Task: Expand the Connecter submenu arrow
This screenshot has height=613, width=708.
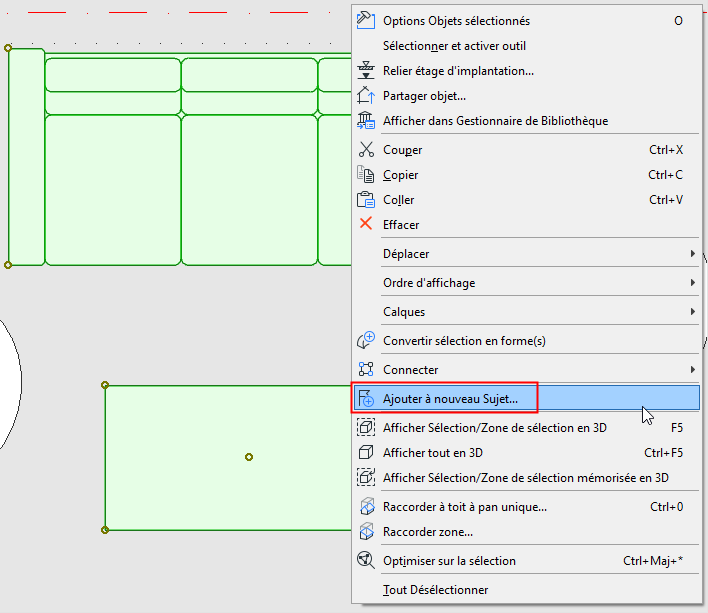Action: tap(693, 370)
